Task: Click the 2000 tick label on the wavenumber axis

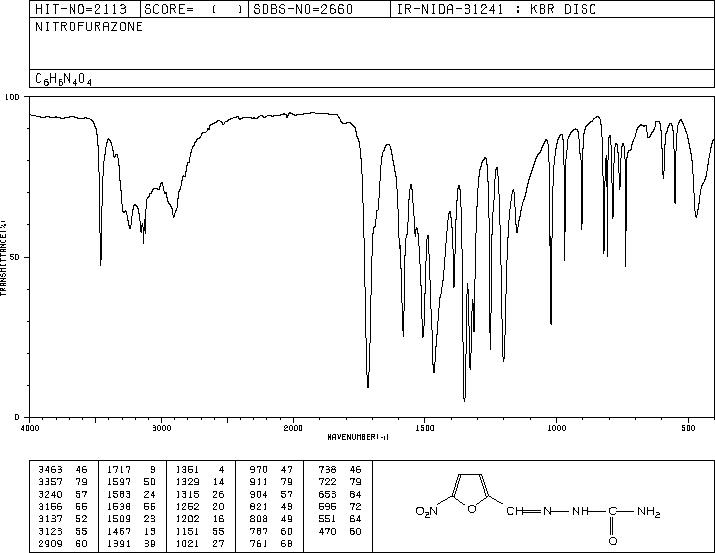Action: pyautogui.click(x=293, y=428)
